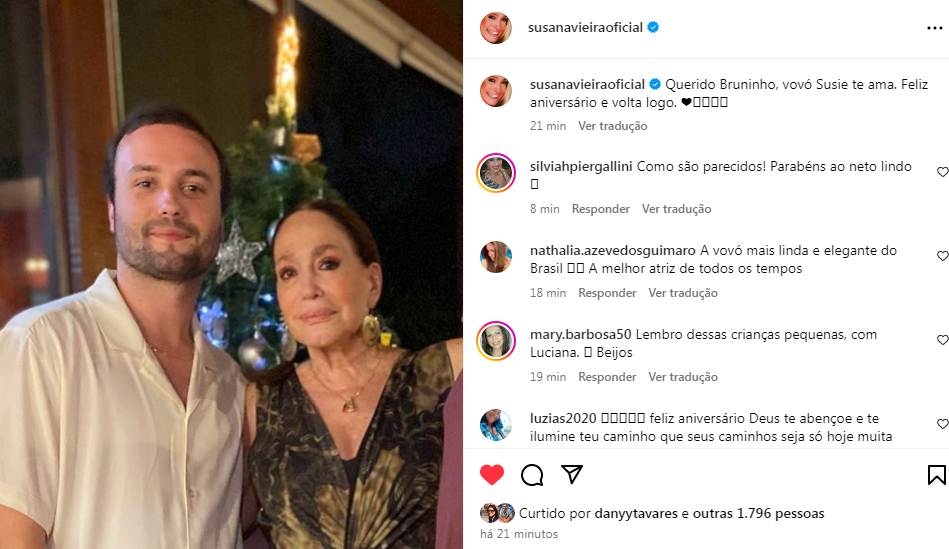Click the share paper plane icon
Image resolution: width=949 pixels, height=549 pixels.
pos(572,474)
